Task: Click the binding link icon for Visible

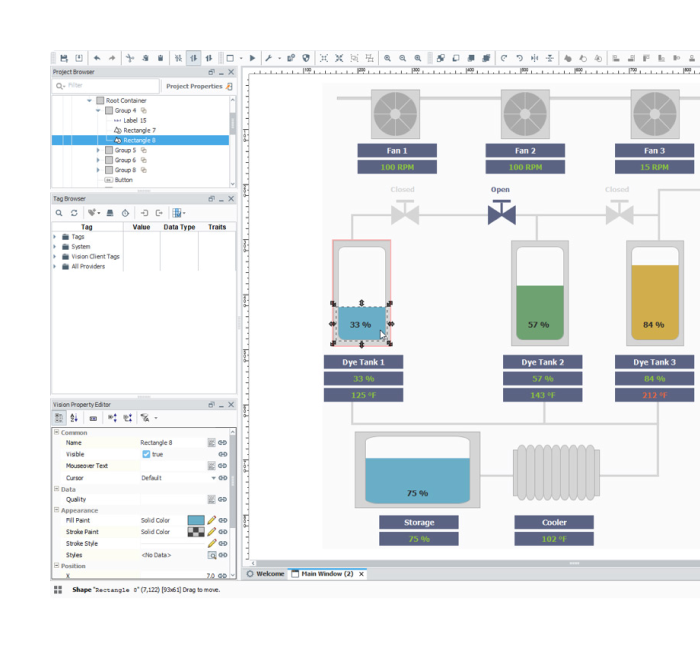Action: pos(223,454)
